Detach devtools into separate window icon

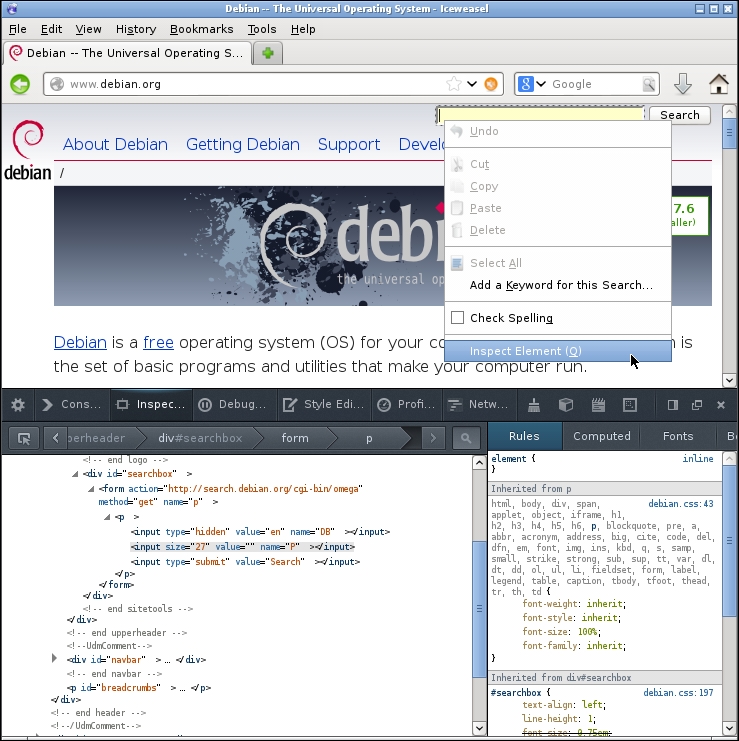point(696,405)
